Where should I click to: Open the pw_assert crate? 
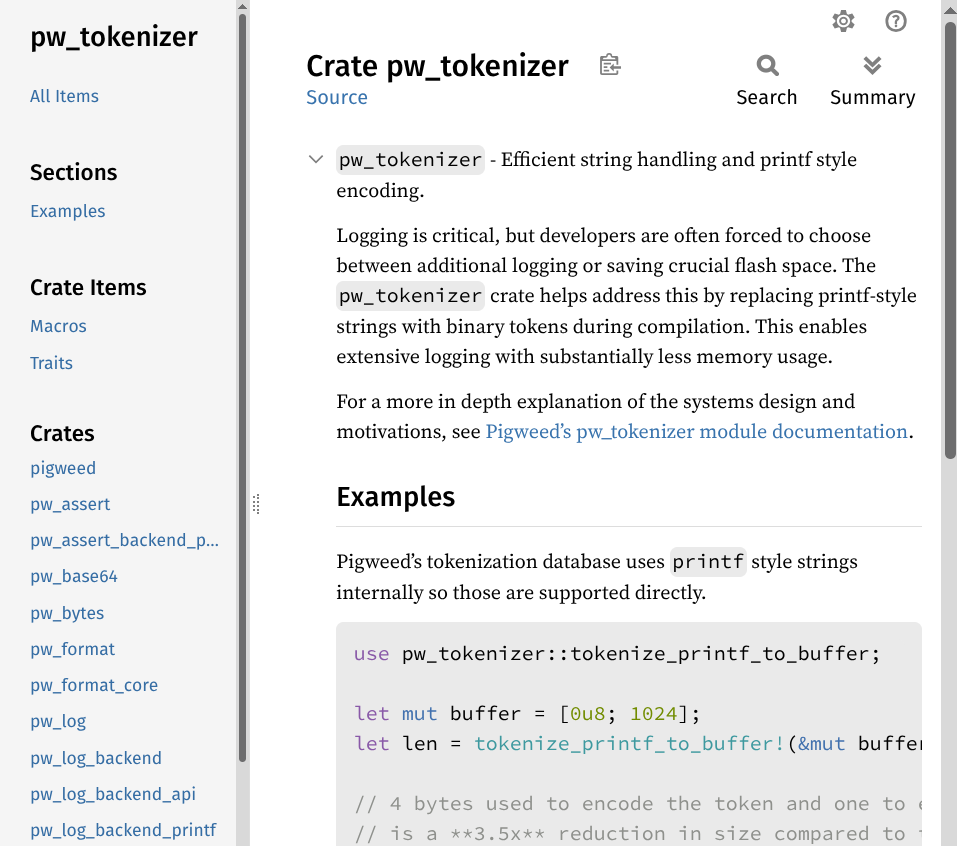(70, 504)
